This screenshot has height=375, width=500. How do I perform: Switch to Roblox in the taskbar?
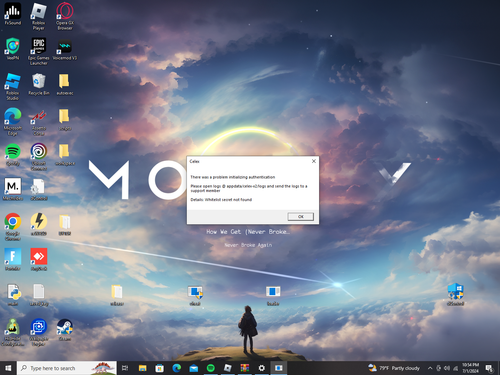point(228,368)
